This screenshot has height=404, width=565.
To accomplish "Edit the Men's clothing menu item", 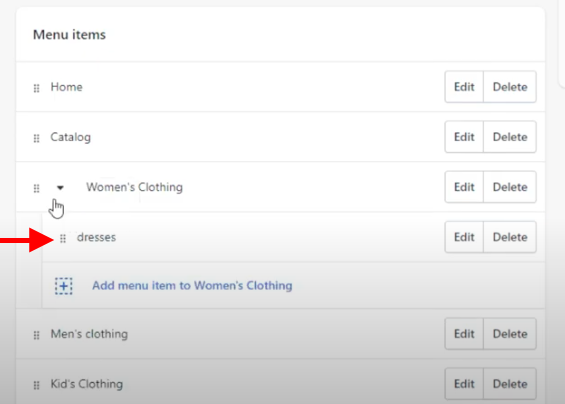I will [464, 334].
